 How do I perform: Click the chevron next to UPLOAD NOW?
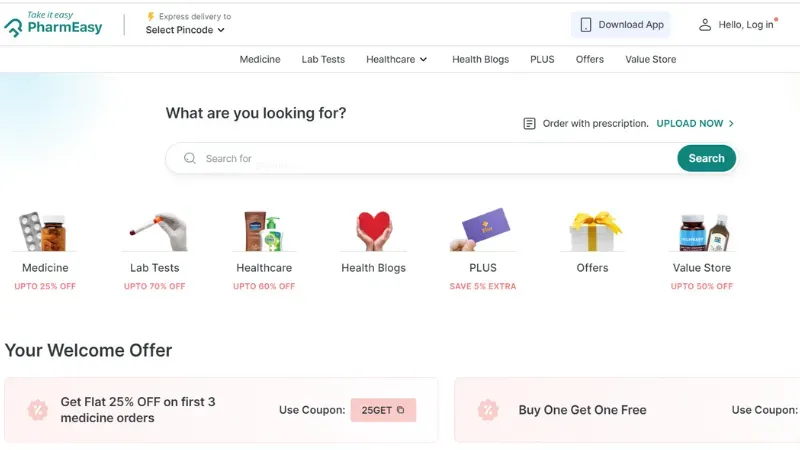coord(731,123)
